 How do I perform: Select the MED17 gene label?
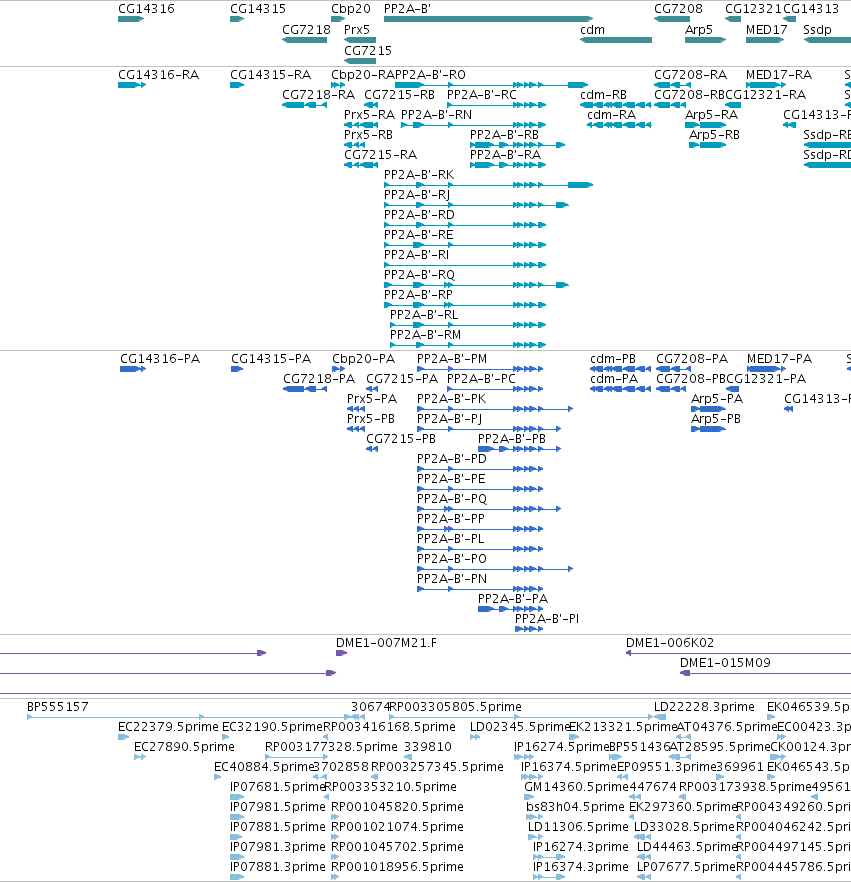(766, 30)
